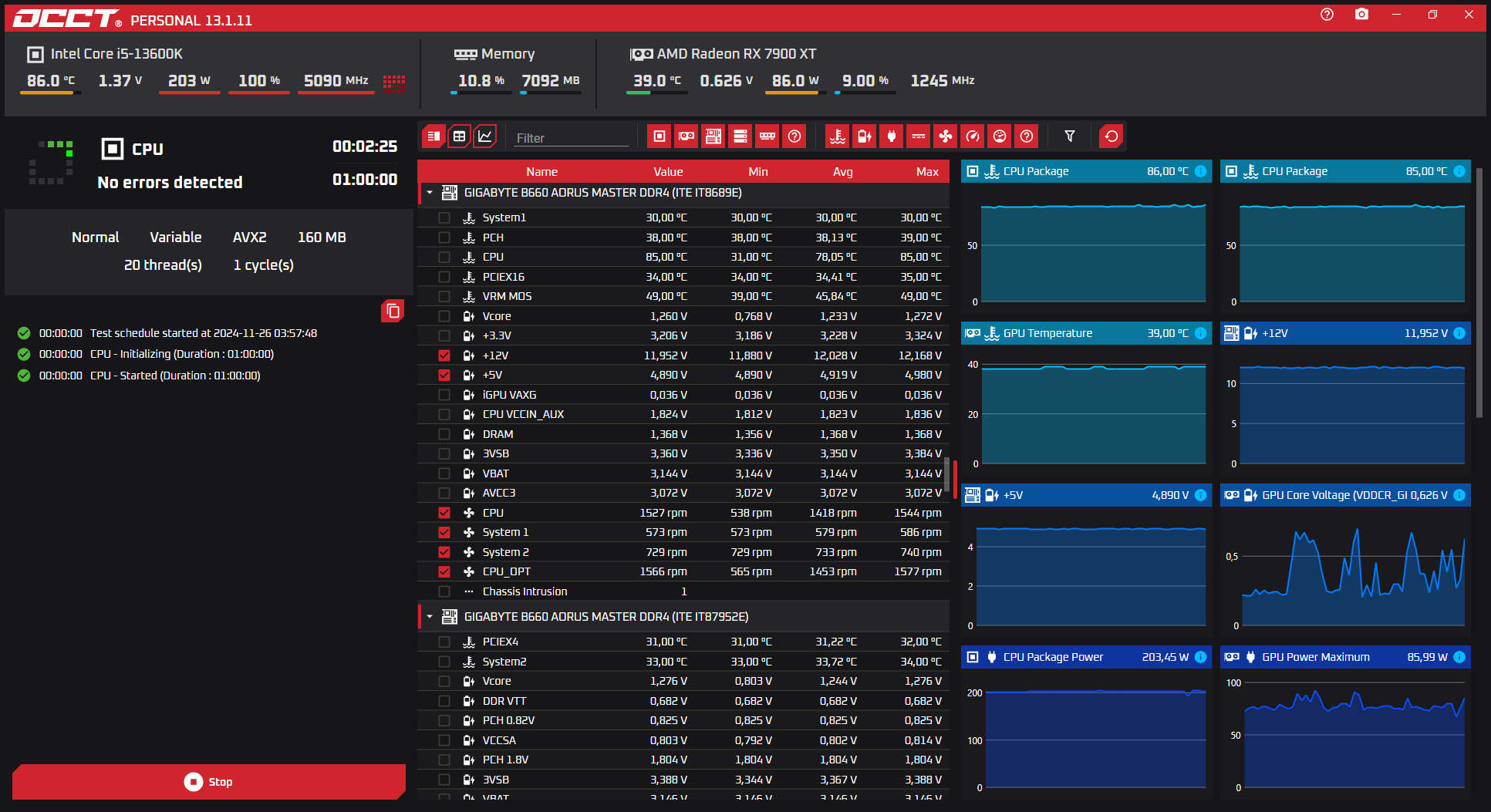Toggle the question-mark filter beside the memory filter
This screenshot has width=1491, height=812.
pos(794,136)
